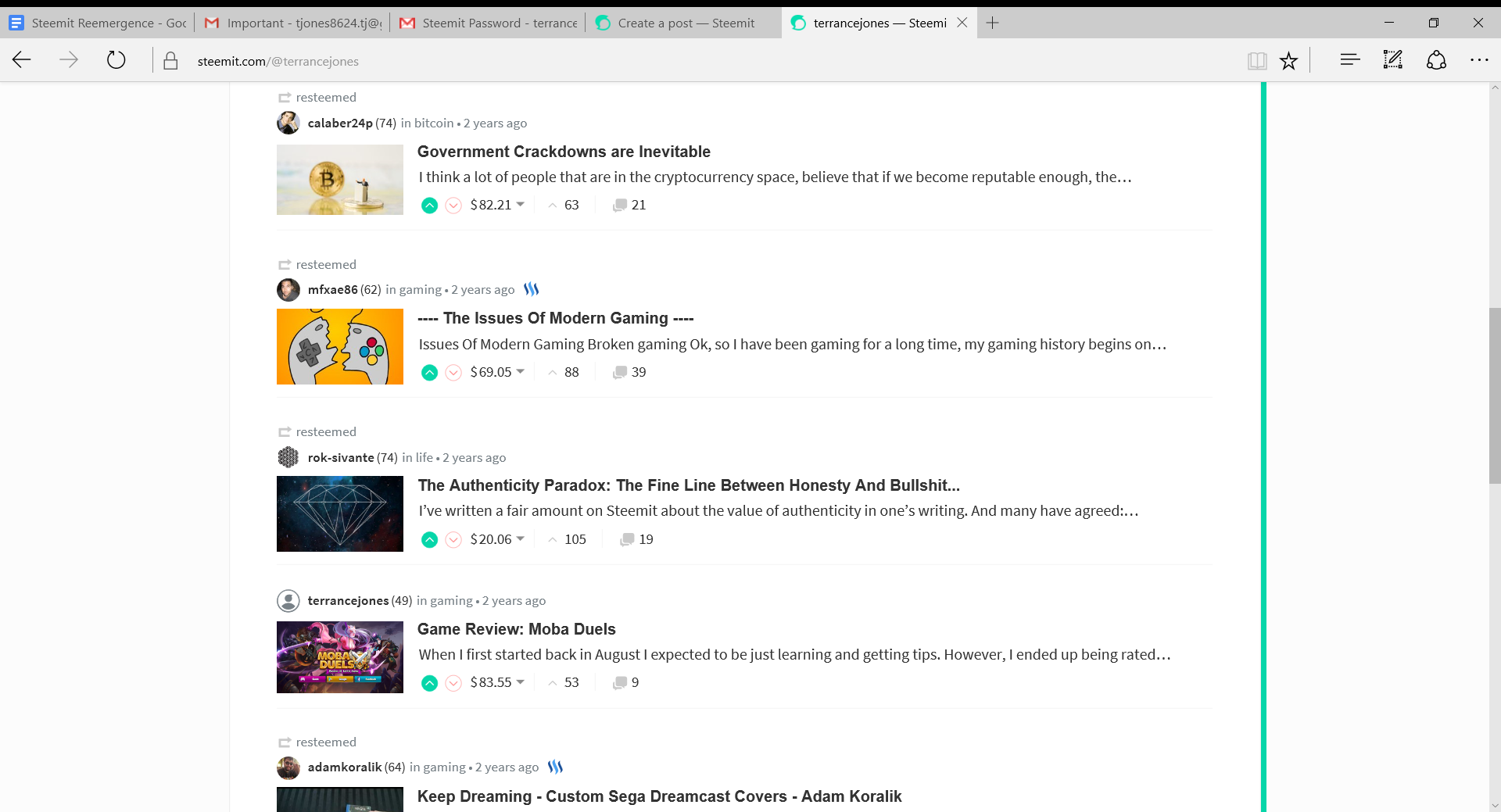Viewport: 1501px width, 812px height.
Task: Expand the $83.55 payout dropdown
Action: pos(497,682)
